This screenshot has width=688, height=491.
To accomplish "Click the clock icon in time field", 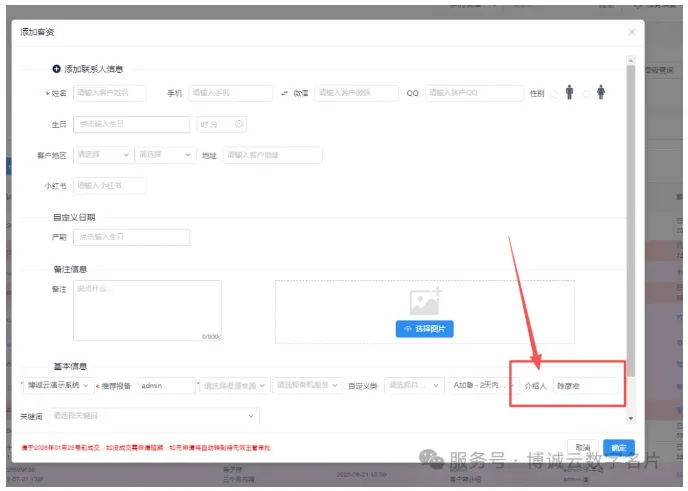I will [239, 125].
